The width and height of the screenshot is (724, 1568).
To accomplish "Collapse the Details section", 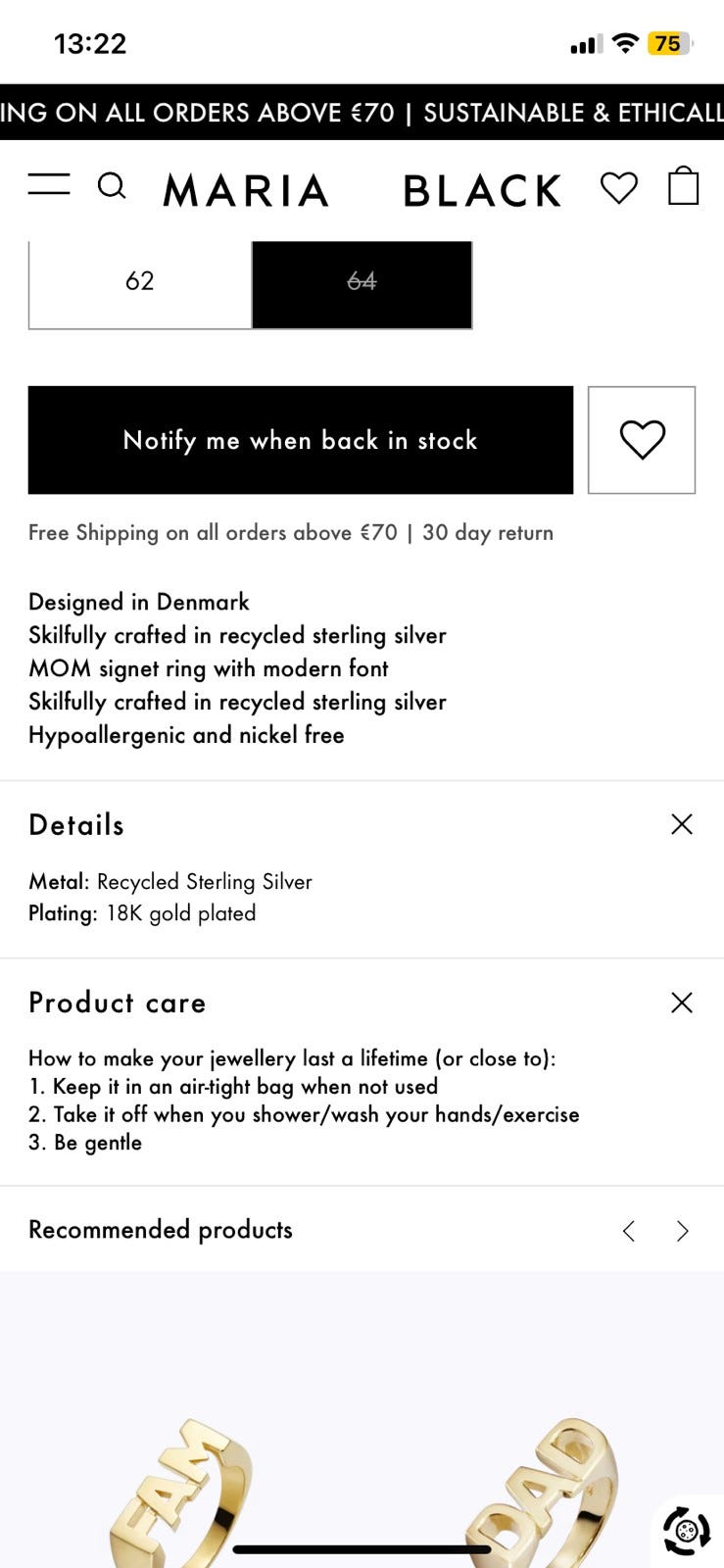I will [x=682, y=824].
